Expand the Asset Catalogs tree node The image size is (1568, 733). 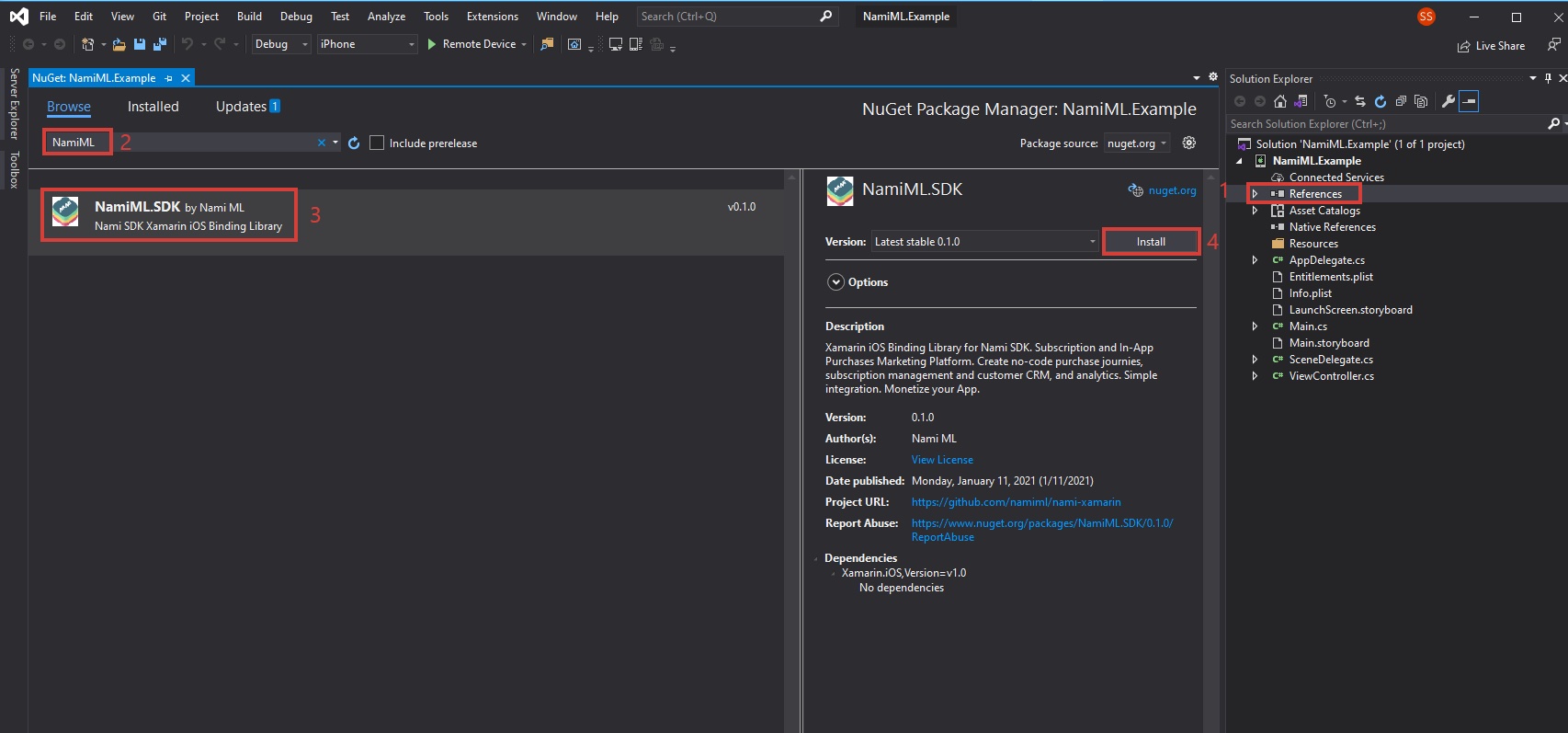coord(1255,211)
